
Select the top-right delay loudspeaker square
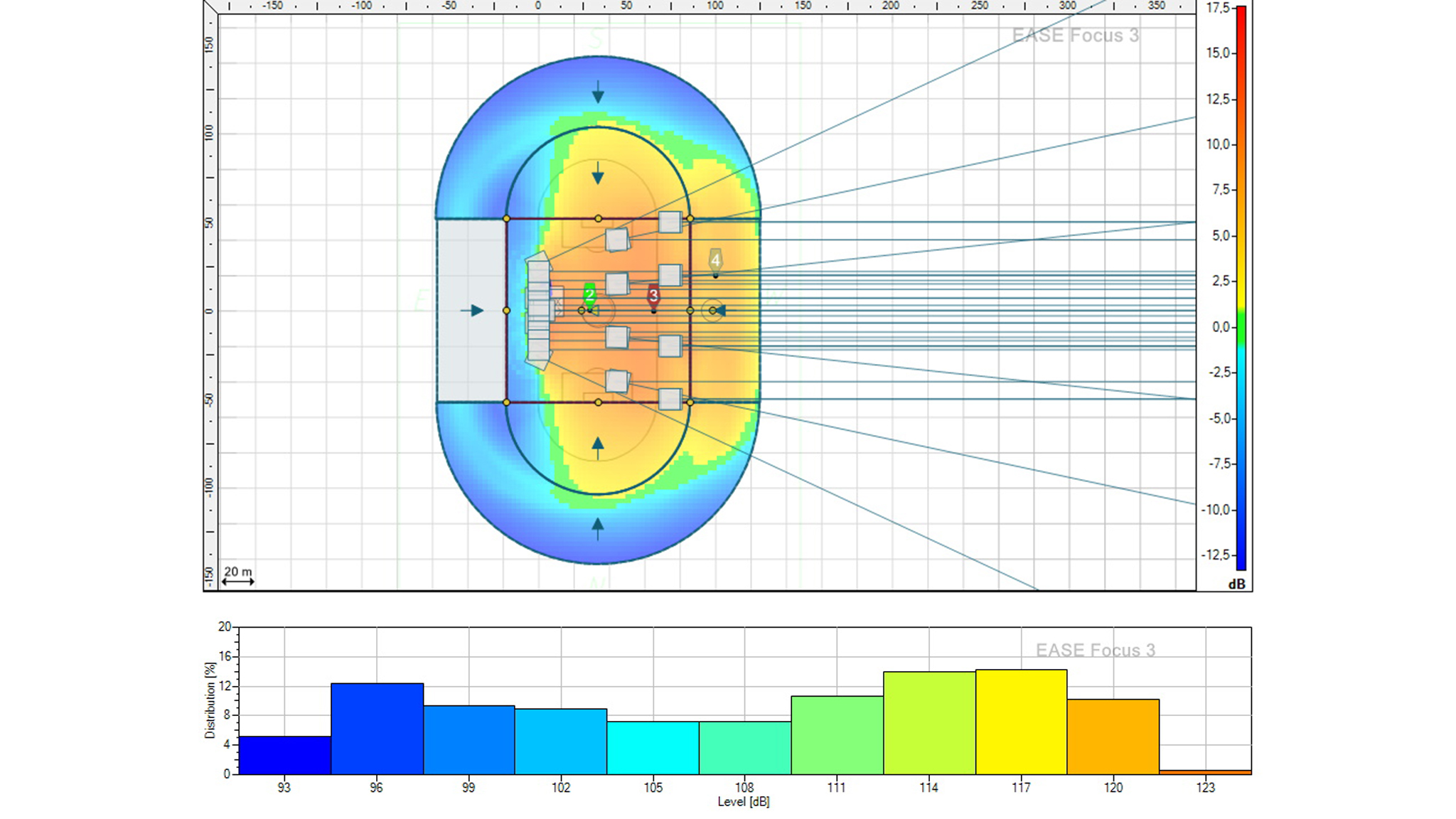(x=670, y=223)
